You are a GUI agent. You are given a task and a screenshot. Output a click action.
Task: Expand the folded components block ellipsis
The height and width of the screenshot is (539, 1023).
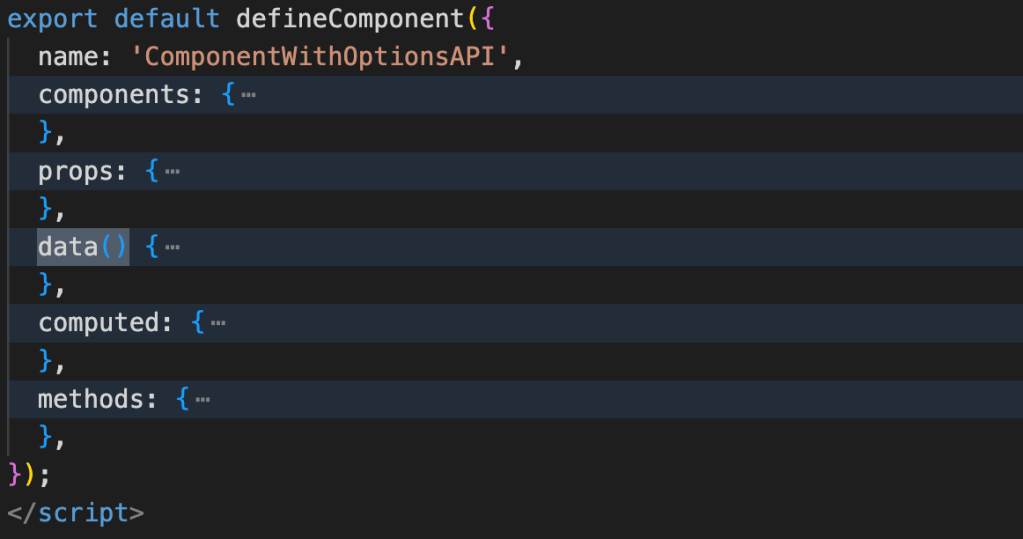(248, 96)
